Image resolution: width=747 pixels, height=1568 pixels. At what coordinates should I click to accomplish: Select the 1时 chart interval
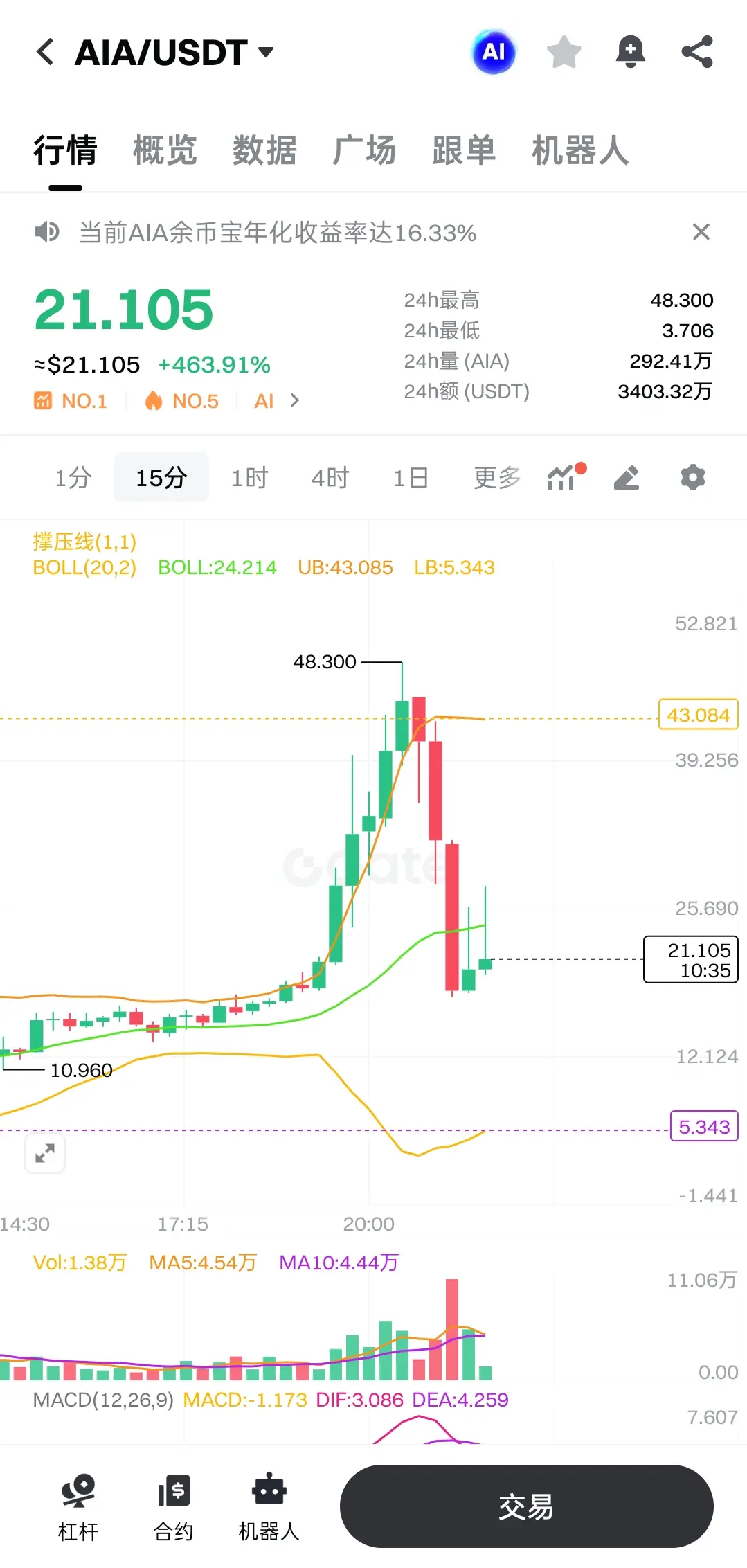click(249, 477)
